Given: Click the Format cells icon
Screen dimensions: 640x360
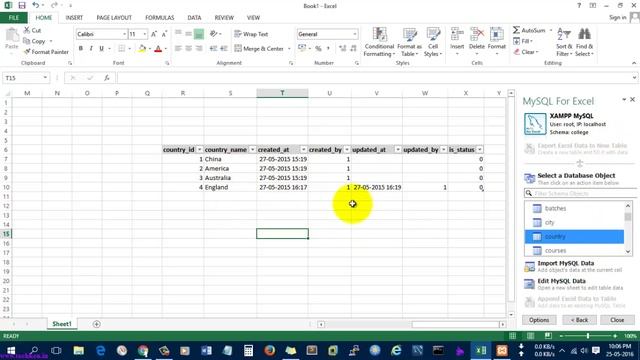Looking at the screenshot, I should pos(496,35).
